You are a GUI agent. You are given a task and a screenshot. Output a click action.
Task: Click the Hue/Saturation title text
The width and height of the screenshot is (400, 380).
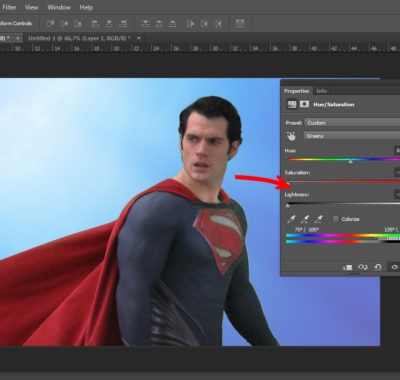coord(334,105)
